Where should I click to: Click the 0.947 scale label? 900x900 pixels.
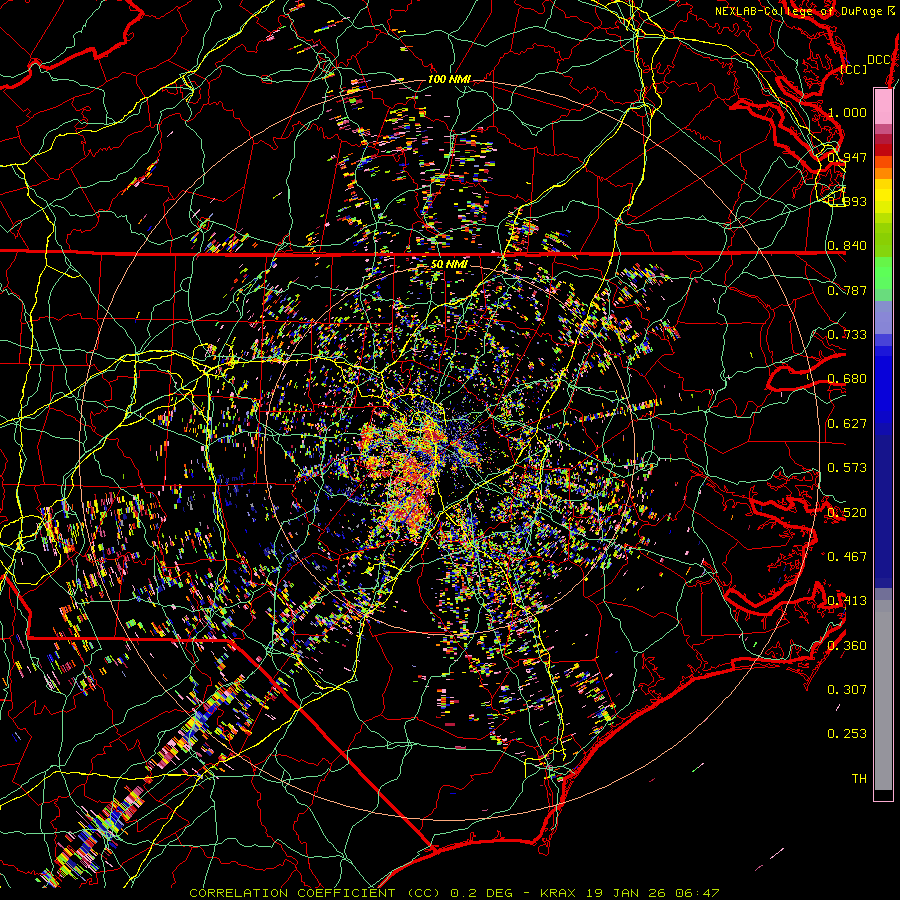pyautogui.click(x=847, y=157)
